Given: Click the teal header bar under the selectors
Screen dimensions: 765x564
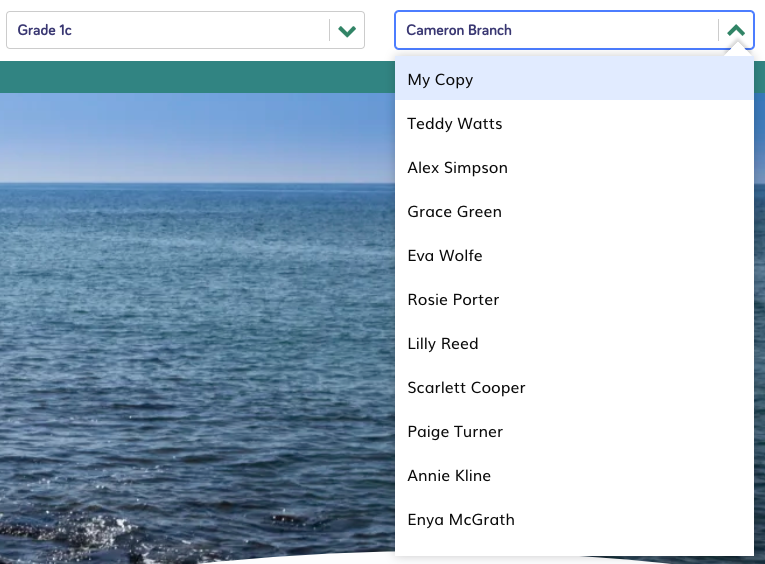Looking at the screenshot, I should [x=200, y=77].
